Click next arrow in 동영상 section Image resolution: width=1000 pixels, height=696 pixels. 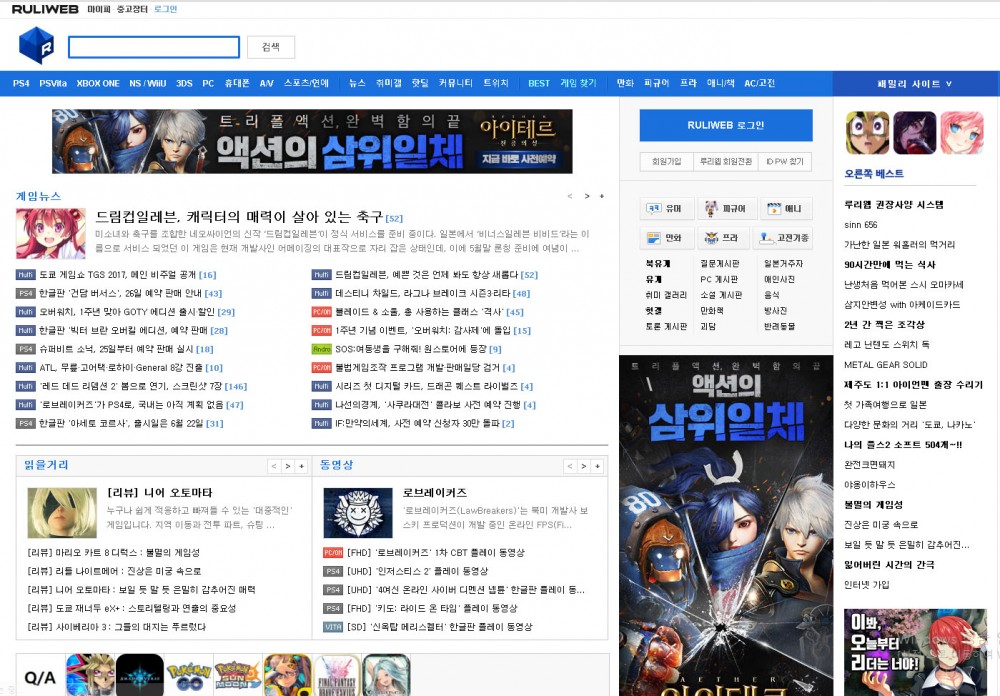[x=584, y=466]
